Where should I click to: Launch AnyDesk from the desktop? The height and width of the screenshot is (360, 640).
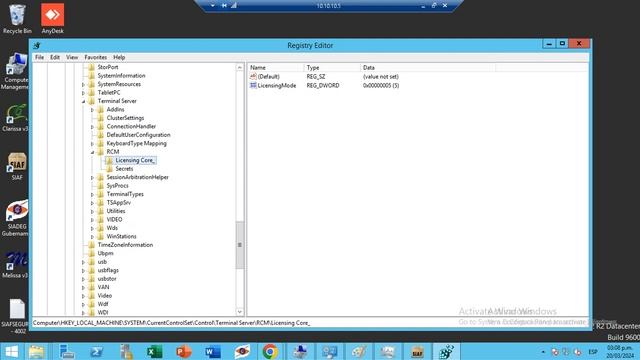(52, 19)
